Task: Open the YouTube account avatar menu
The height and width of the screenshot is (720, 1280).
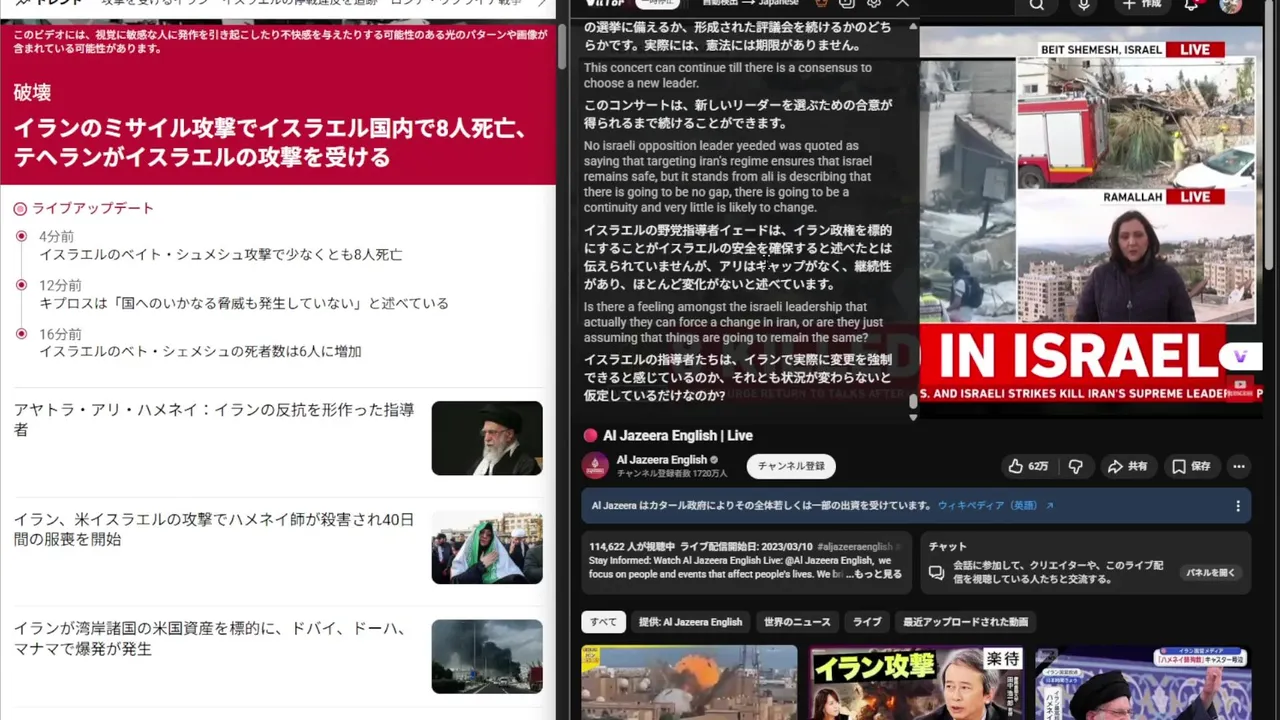Action: click(x=1231, y=5)
